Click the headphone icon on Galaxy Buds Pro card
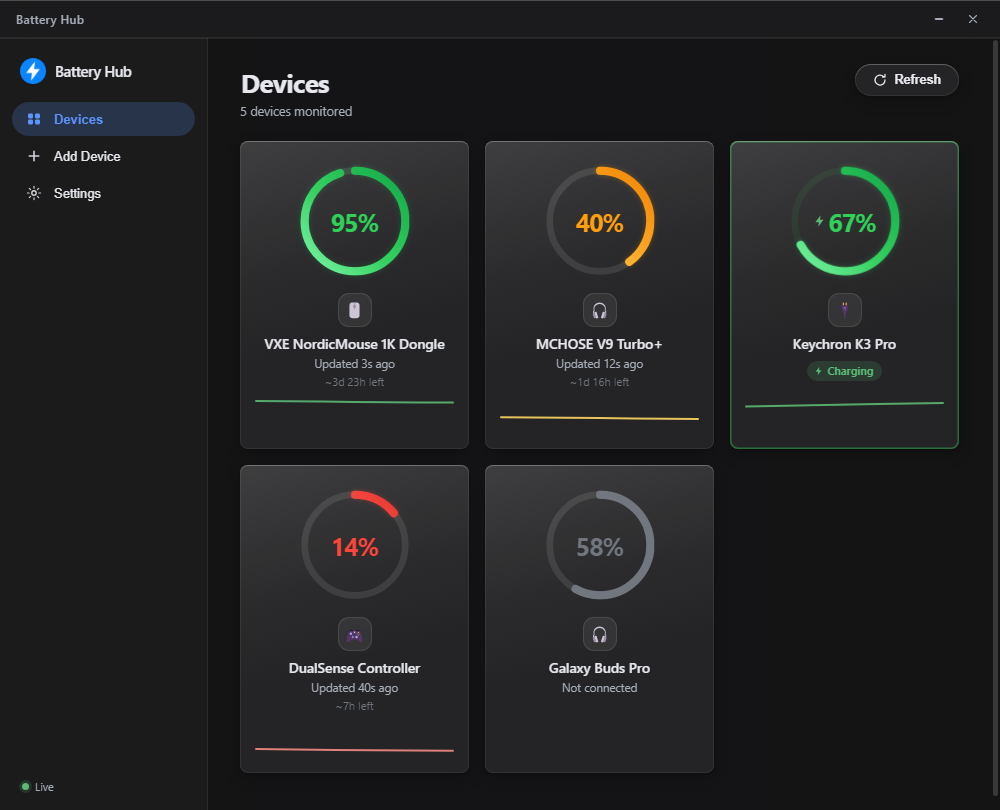Viewport: 1000px width, 810px height. (x=599, y=634)
